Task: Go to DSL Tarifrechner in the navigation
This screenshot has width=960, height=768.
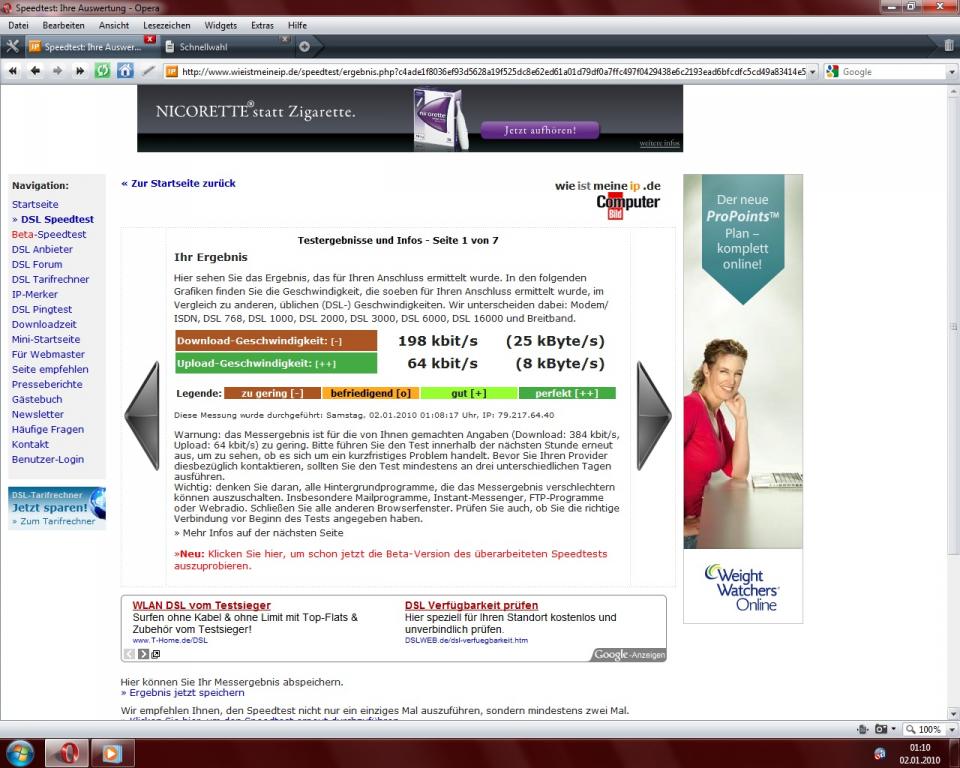Action: [50, 279]
